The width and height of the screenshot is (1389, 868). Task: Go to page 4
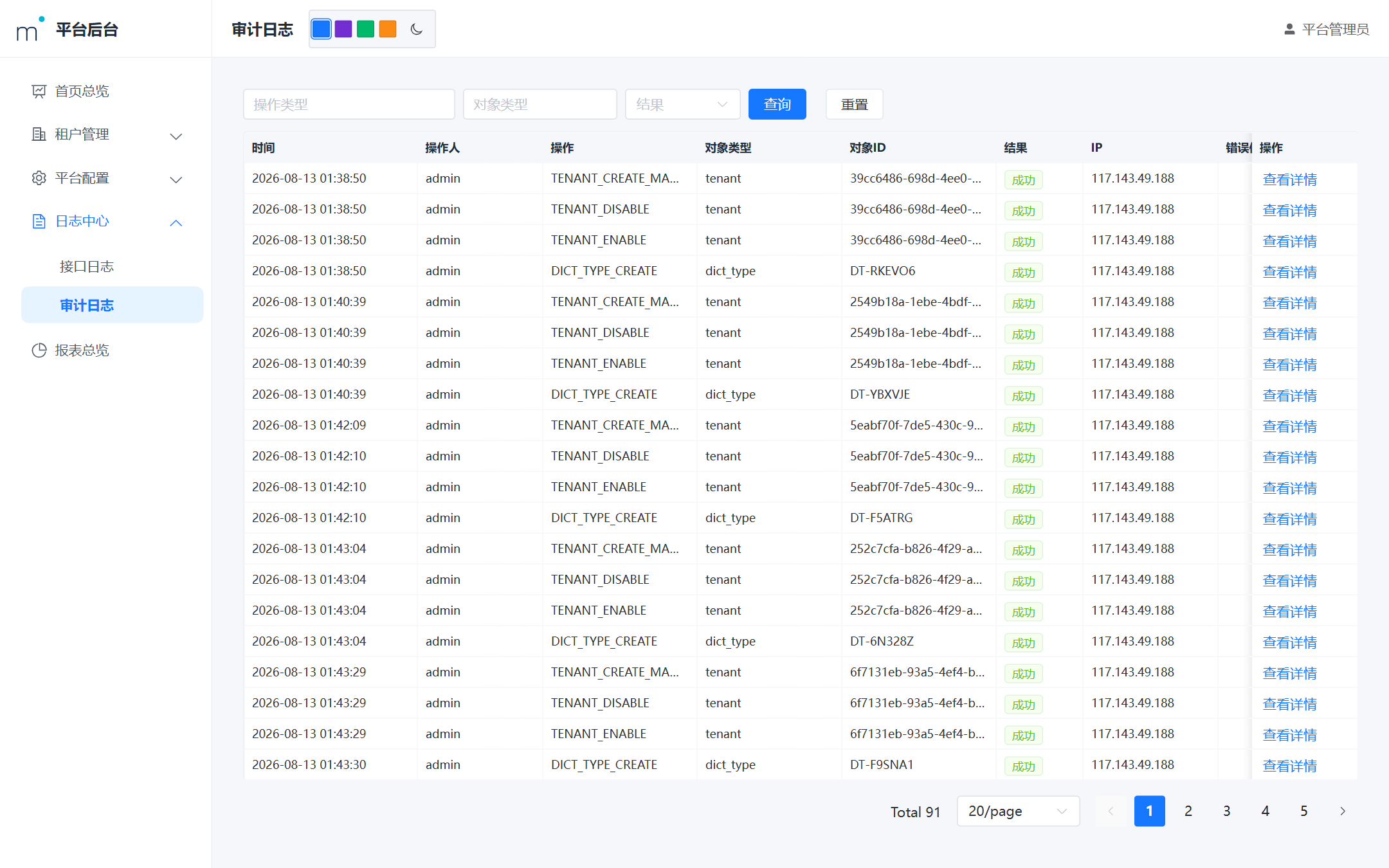[1266, 811]
